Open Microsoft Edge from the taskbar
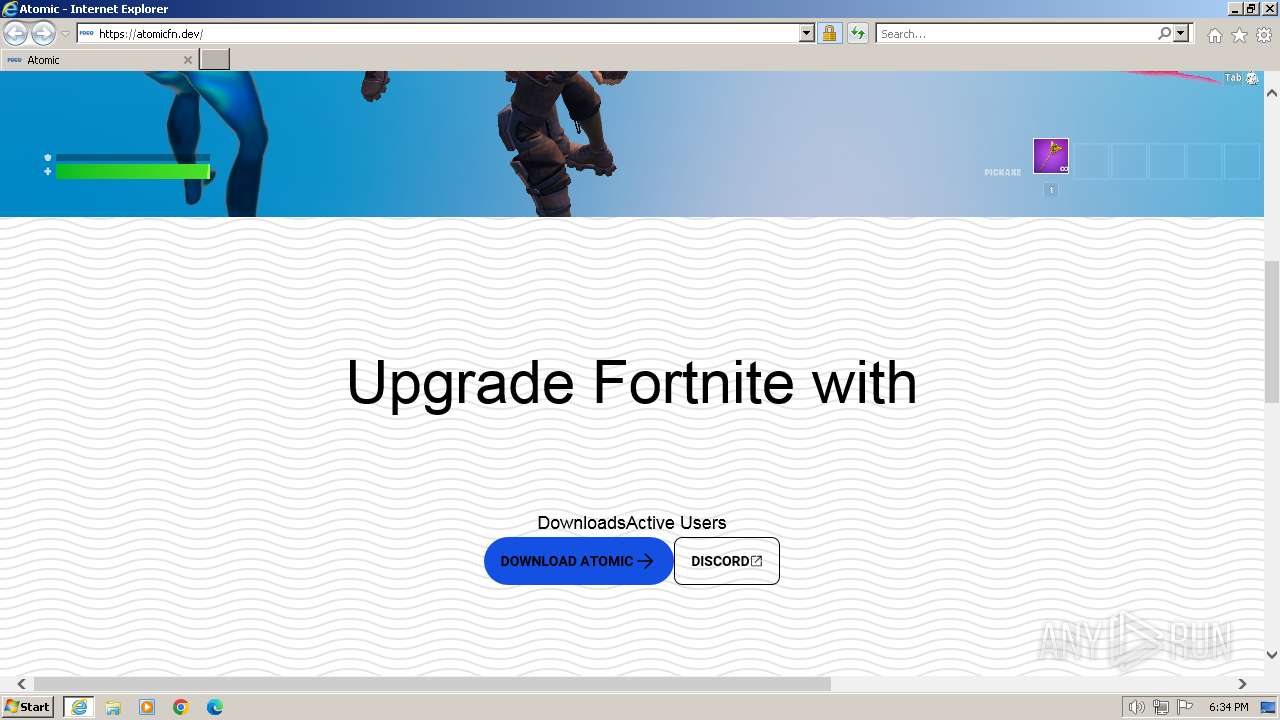This screenshot has height=720, width=1280. click(x=215, y=707)
